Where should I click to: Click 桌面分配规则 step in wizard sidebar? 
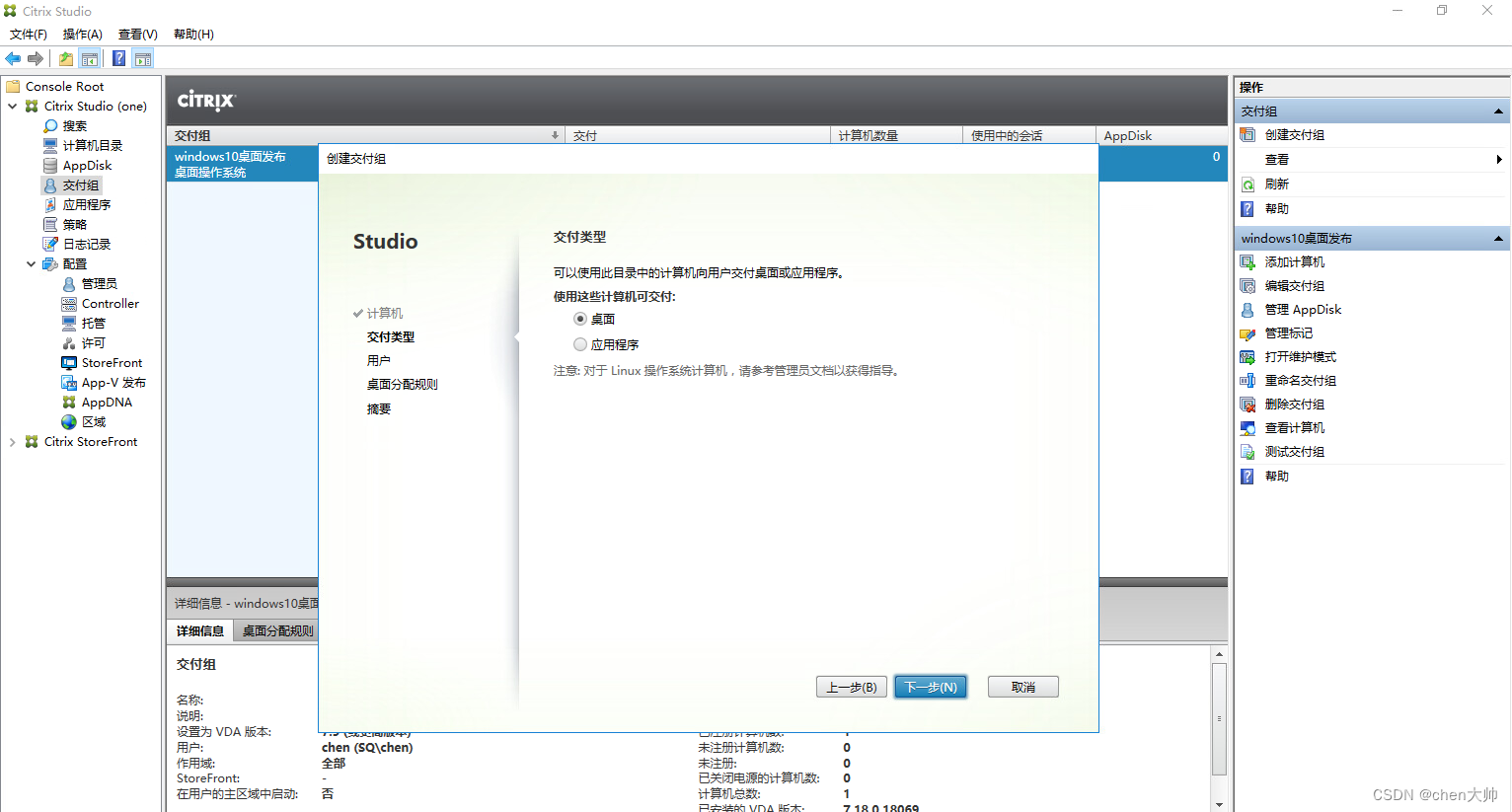coord(403,385)
